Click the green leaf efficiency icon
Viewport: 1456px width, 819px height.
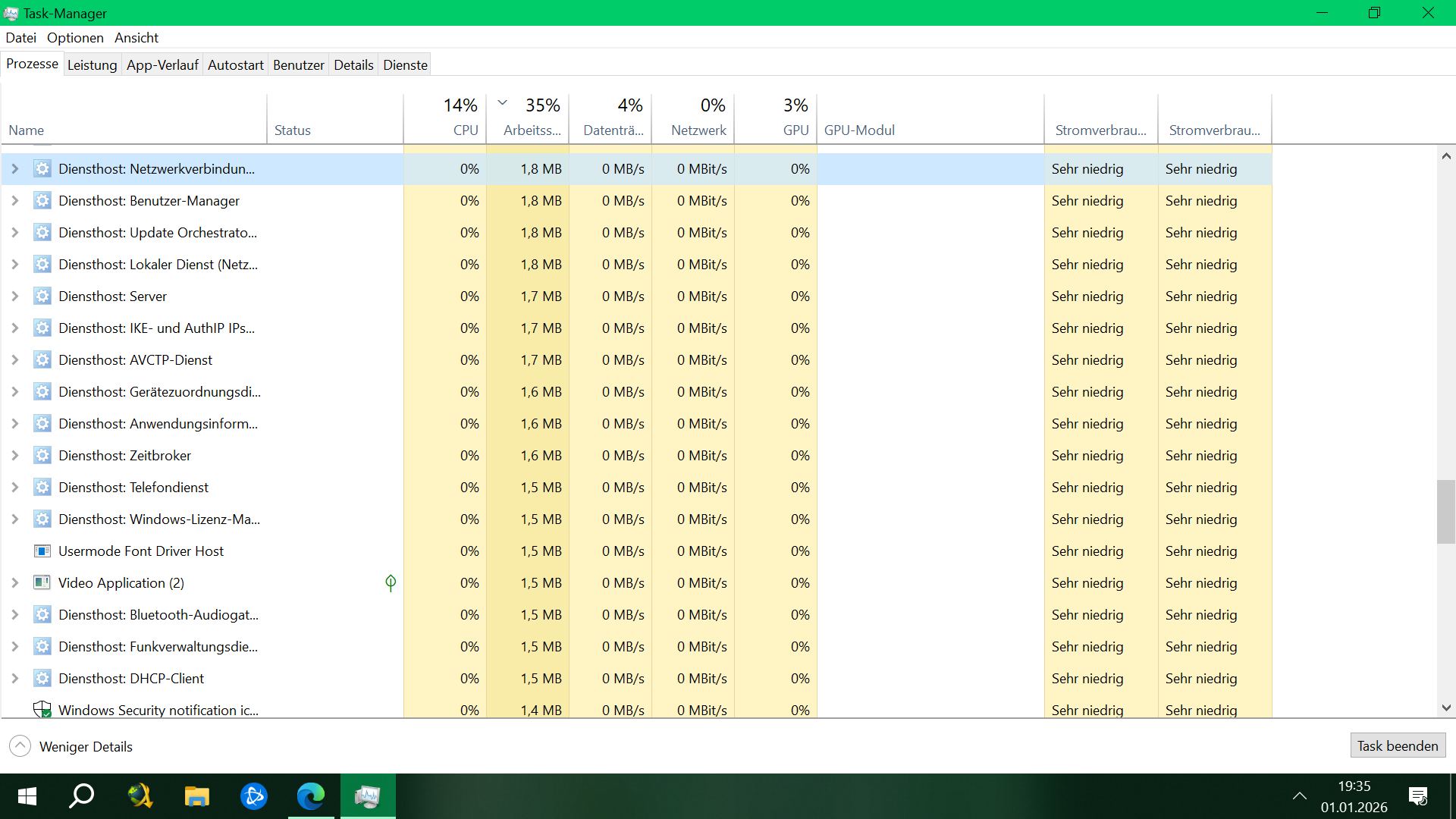(x=391, y=582)
